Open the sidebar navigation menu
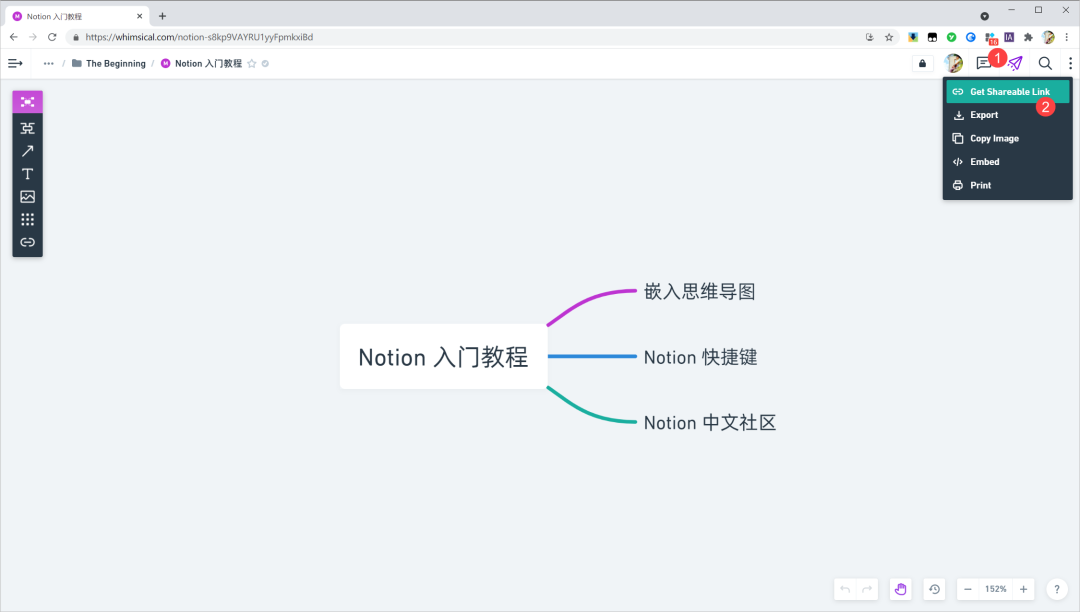This screenshot has width=1080, height=612. click(15, 63)
